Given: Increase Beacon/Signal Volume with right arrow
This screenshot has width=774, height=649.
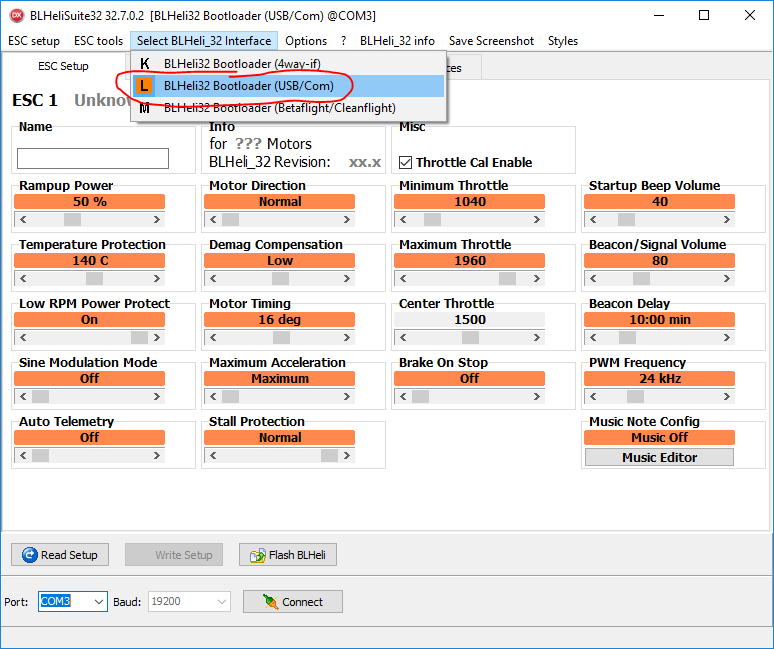Looking at the screenshot, I should coord(727,279).
